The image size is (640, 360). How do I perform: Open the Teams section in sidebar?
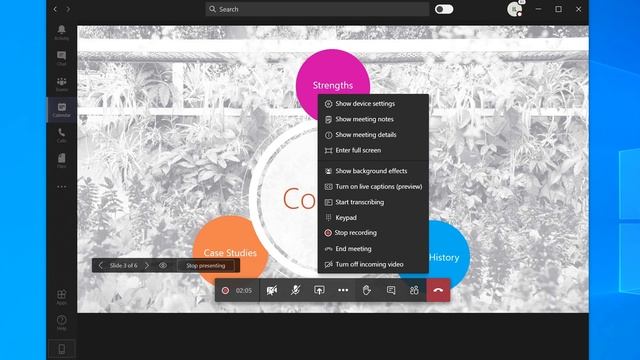tap(62, 84)
